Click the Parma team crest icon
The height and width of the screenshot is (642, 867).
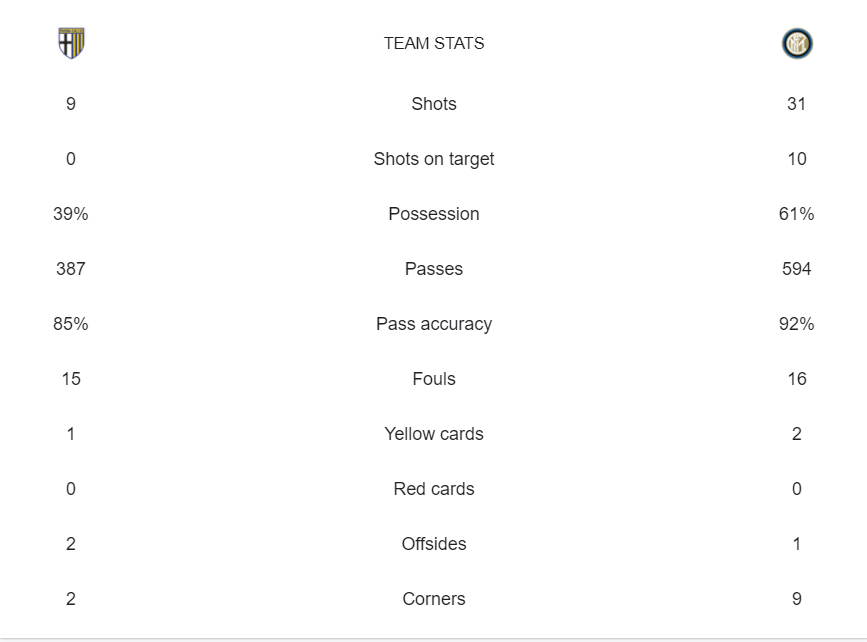(x=71, y=43)
